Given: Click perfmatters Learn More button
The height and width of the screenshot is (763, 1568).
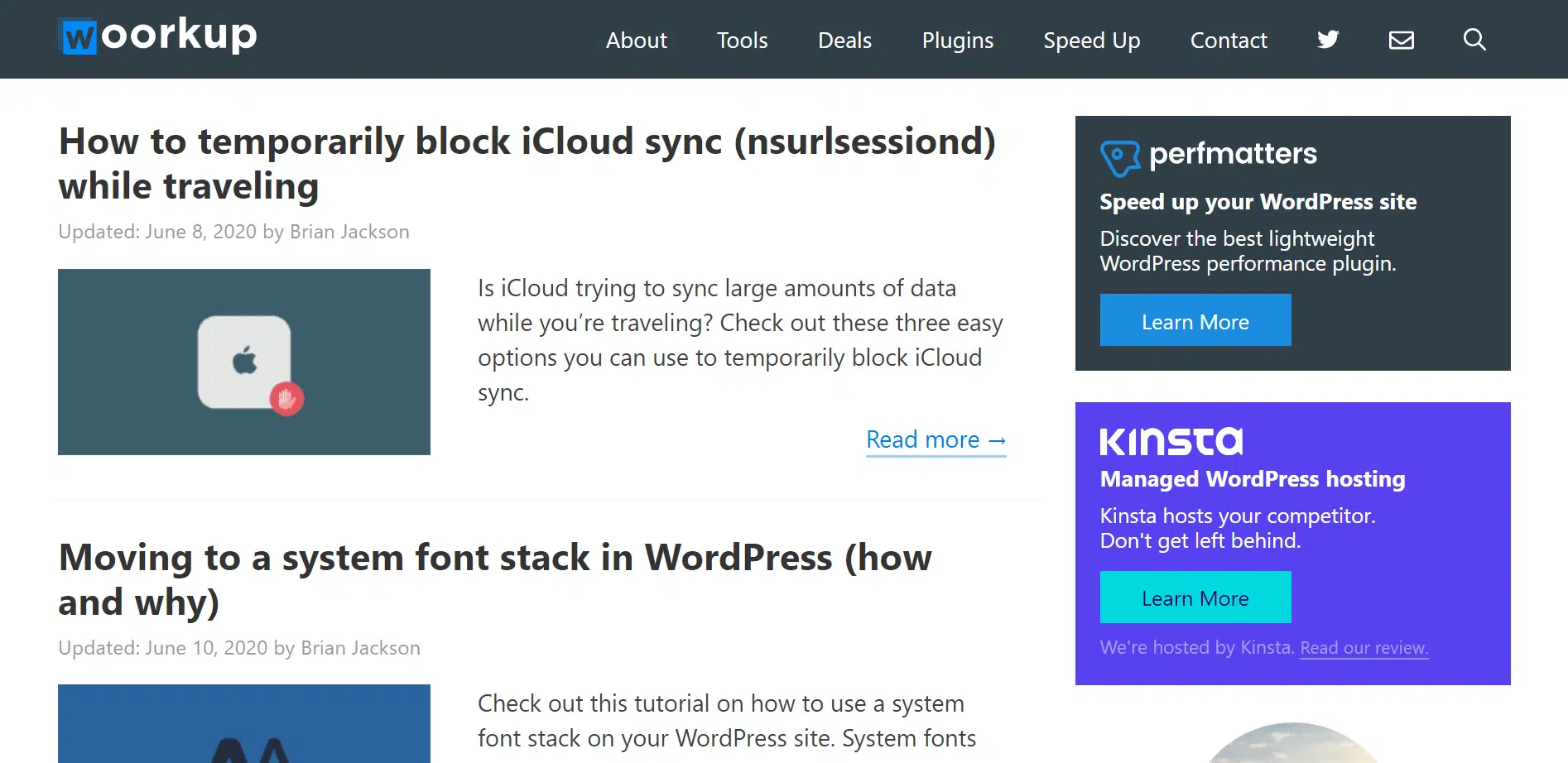Looking at the screenshot, I should (1195, 321).
